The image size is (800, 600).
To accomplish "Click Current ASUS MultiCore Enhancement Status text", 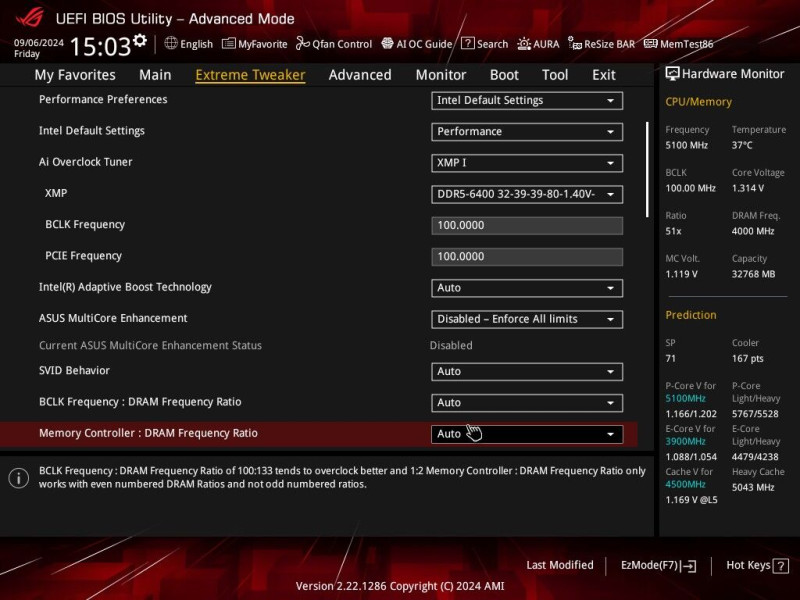I will (x=151, y=345).
